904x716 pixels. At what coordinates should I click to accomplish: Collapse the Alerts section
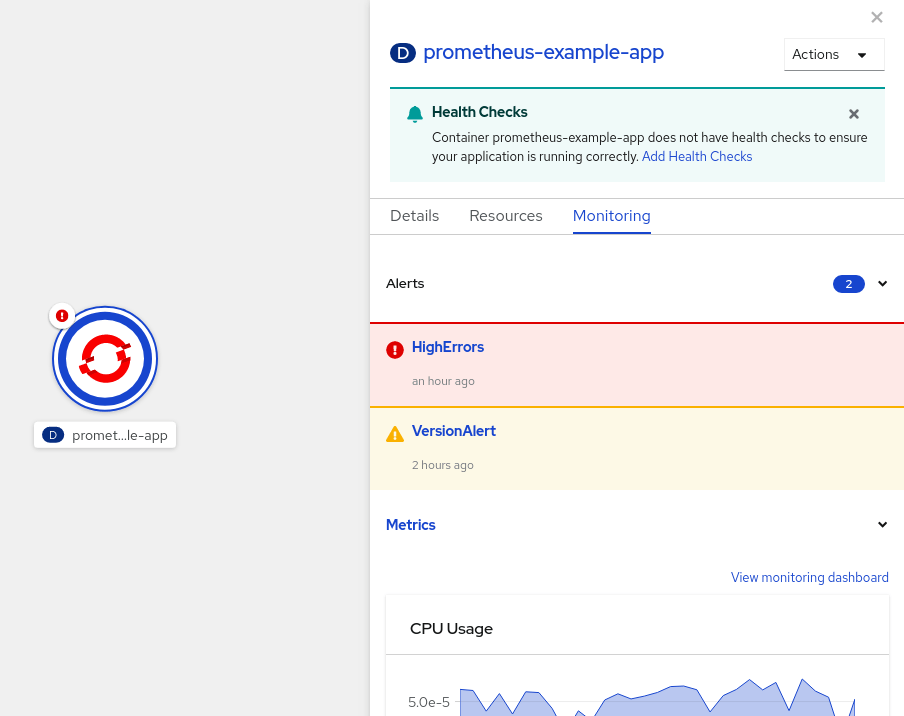882,284
